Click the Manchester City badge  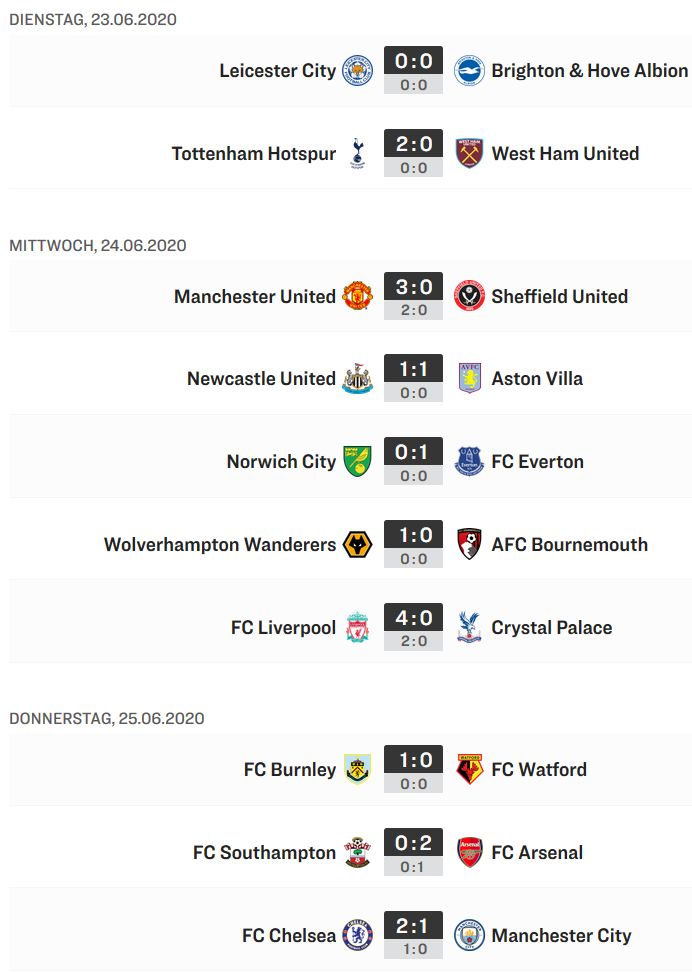(469, 935)
